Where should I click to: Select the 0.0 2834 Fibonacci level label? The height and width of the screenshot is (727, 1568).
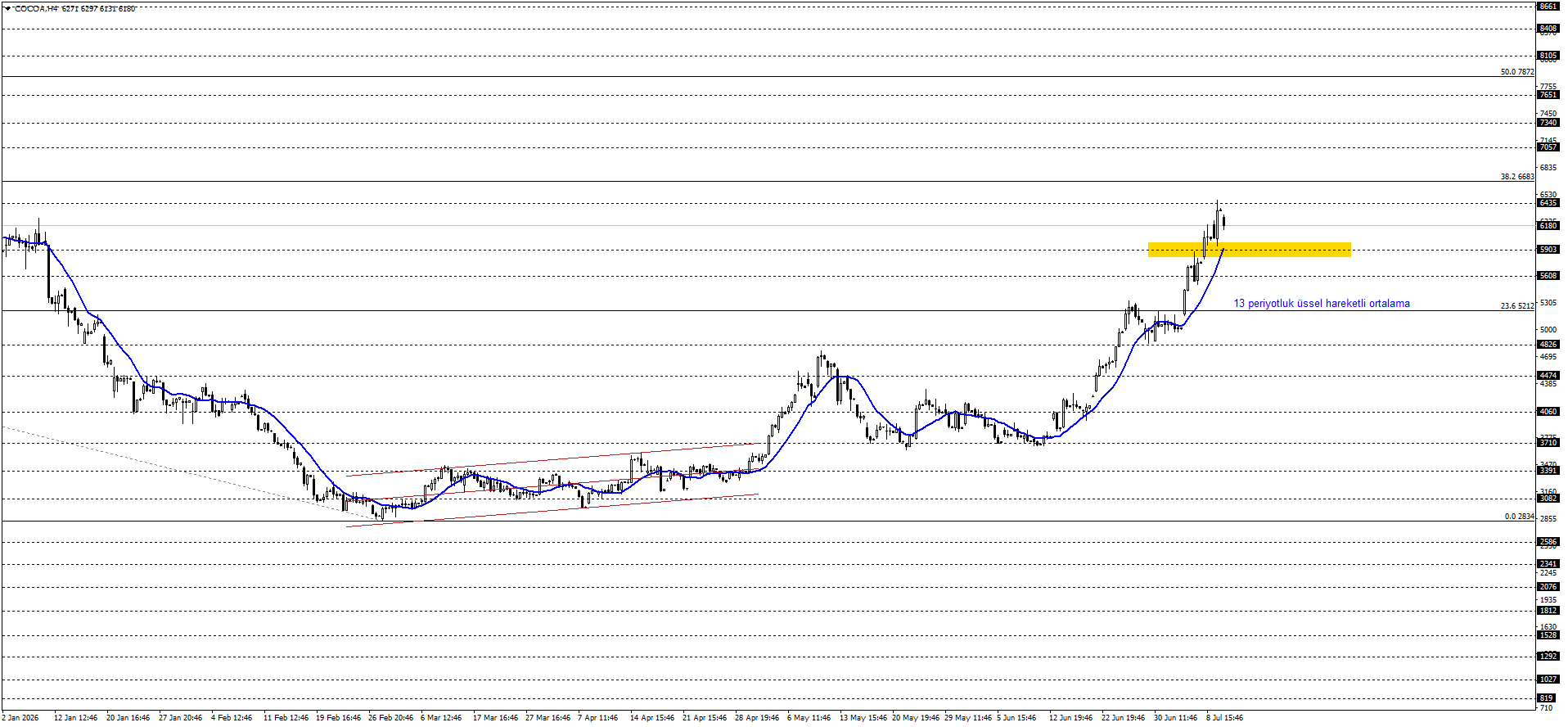[x=1520, y=517]
